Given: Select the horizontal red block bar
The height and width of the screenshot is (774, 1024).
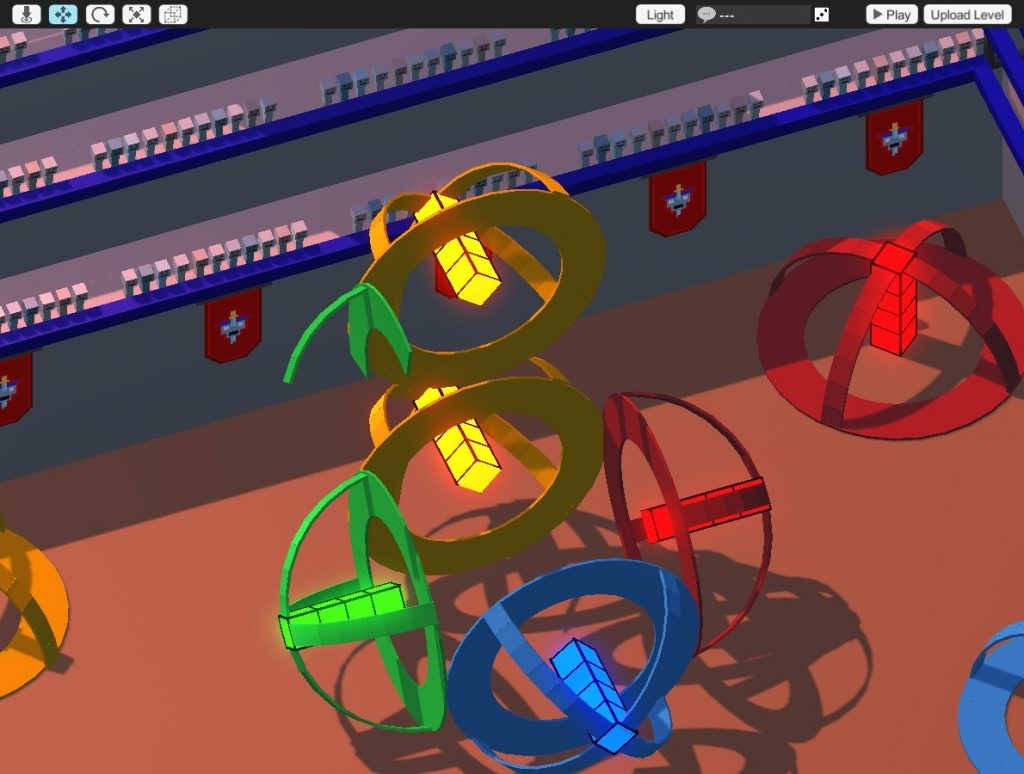Looking at the screenshot, I should point(706,509).
